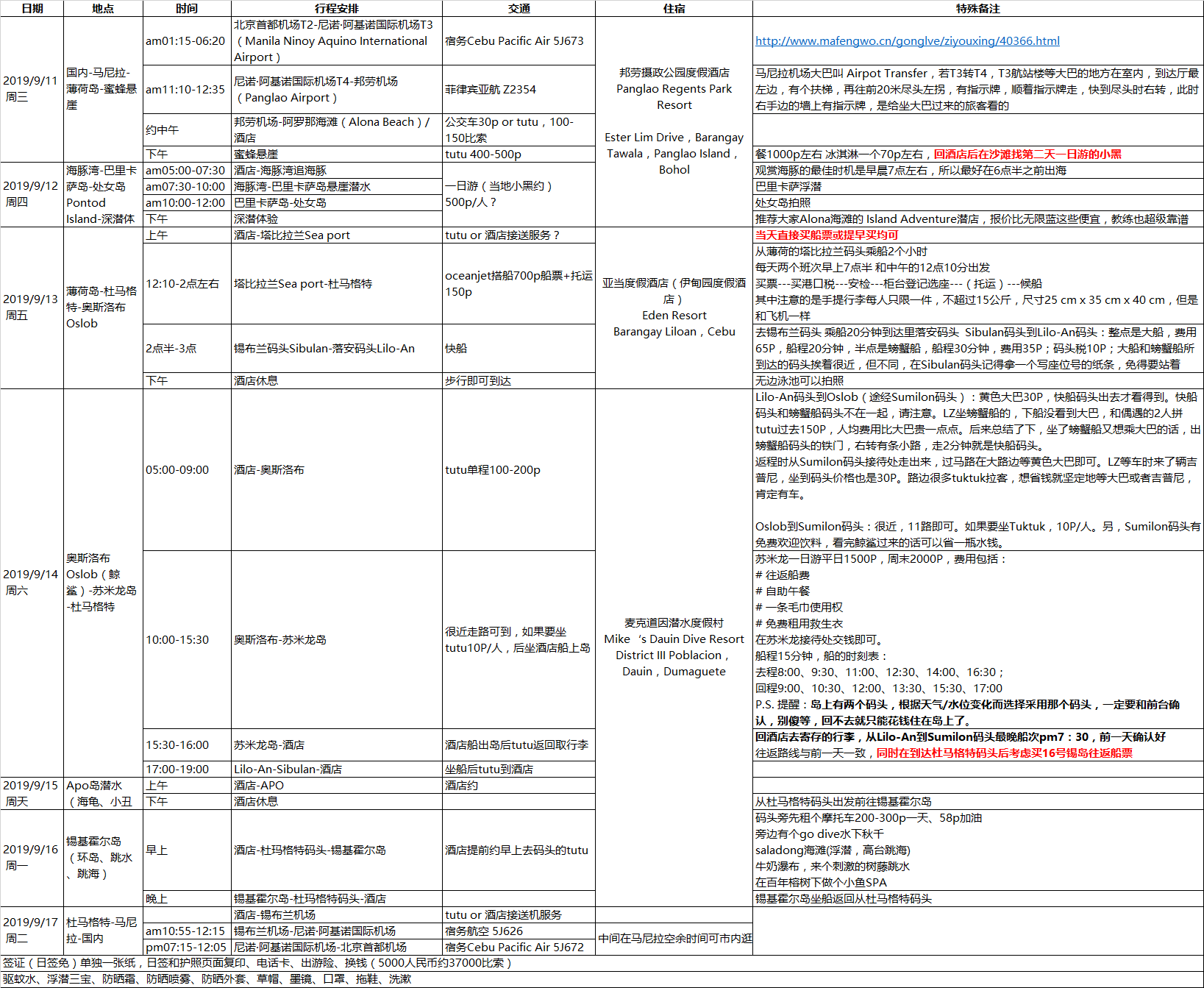Viewport: 1204px width, 988px height.
Task: Select the 10:00-15:30 time cell
Action: tap(187, 640)
